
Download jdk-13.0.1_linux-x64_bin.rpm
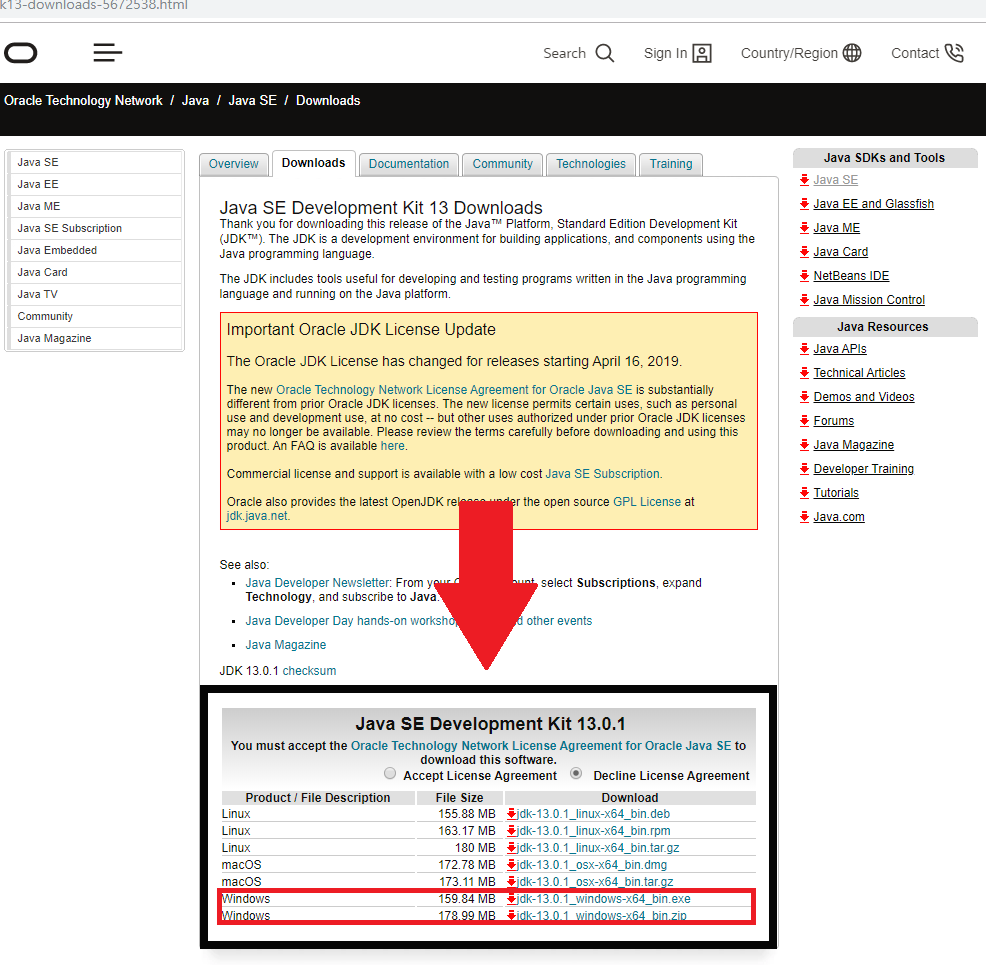594,831
